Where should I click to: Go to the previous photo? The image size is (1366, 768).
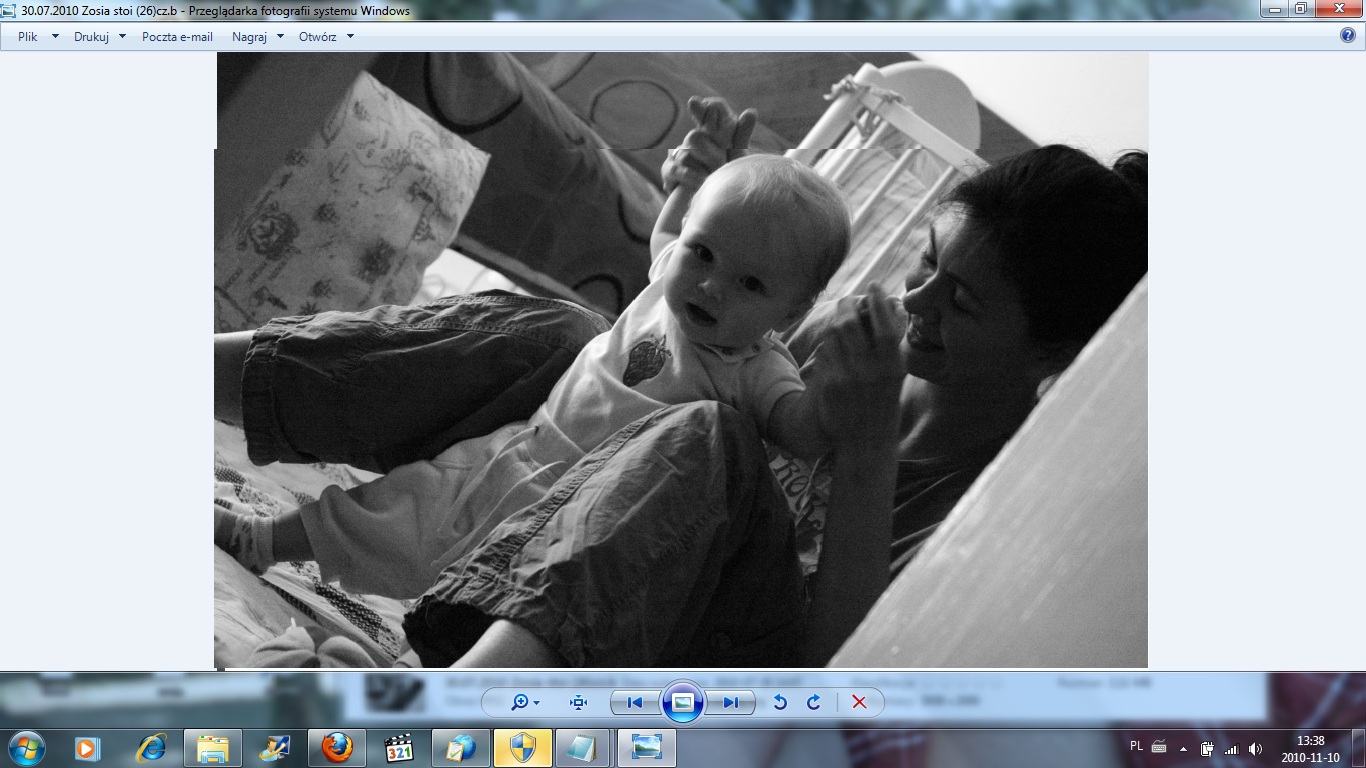635,702
